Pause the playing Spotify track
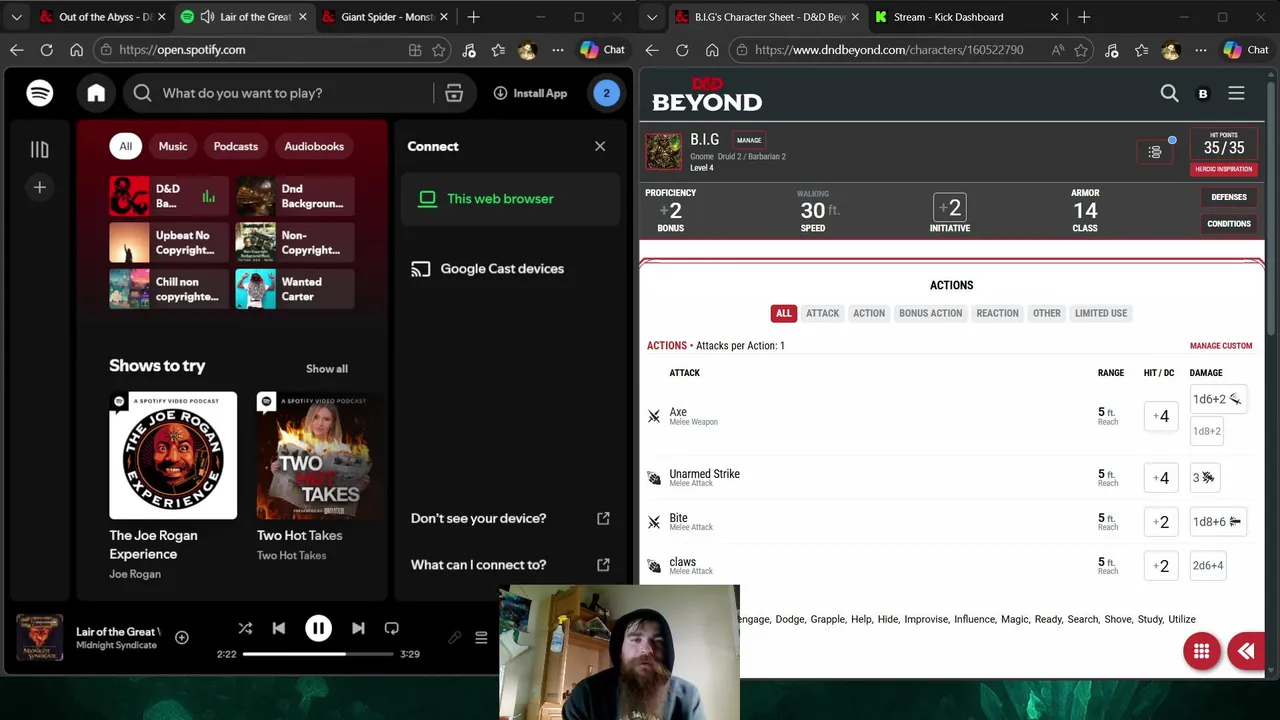1280x720 pixels. pyautogui.click(x=318, y=628)
